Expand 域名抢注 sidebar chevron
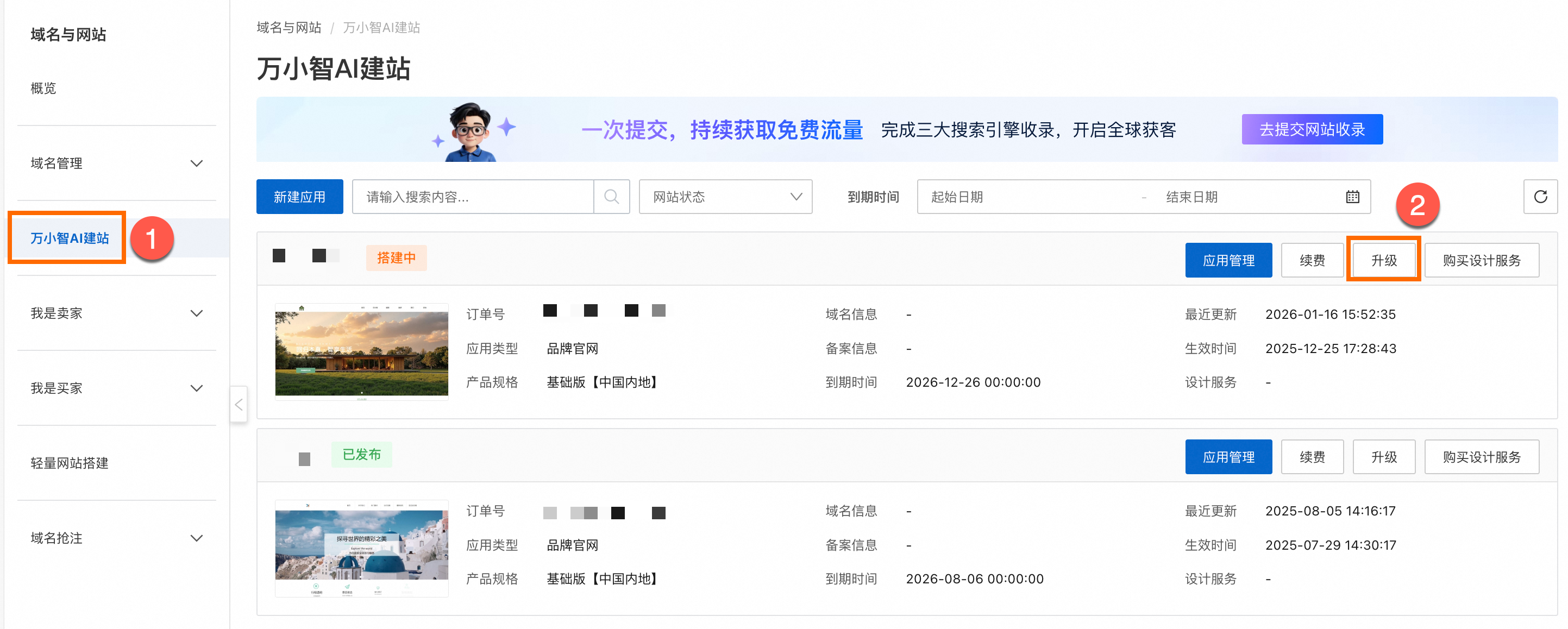1568x629 pixels. (196, 538)
